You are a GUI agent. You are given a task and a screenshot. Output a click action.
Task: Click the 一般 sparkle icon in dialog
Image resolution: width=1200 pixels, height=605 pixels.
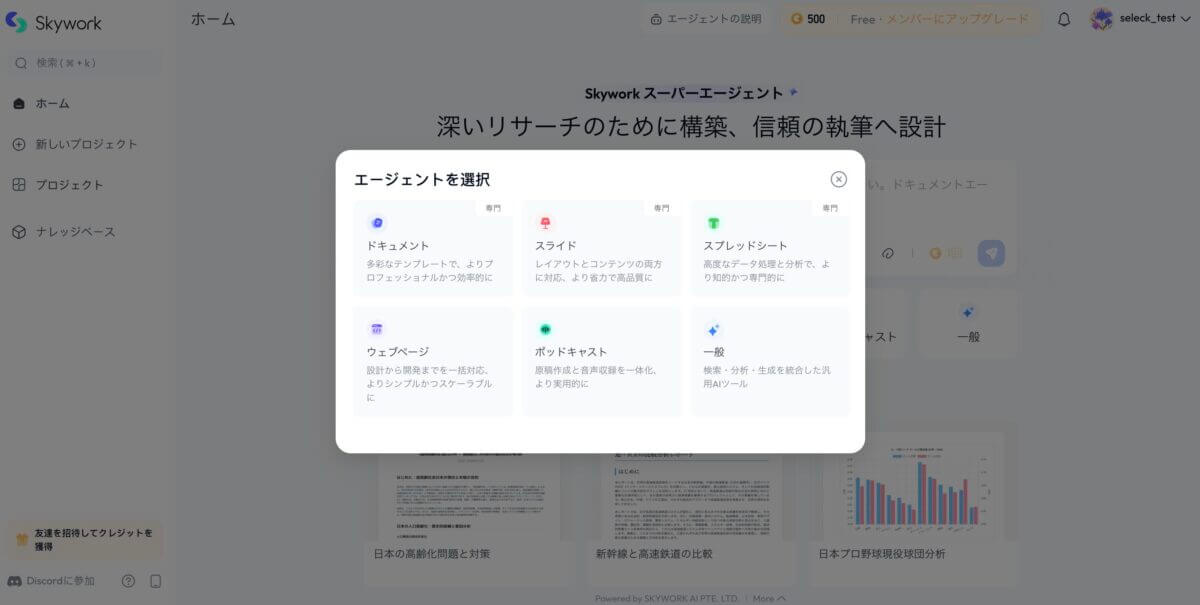(x=713, y=329)
